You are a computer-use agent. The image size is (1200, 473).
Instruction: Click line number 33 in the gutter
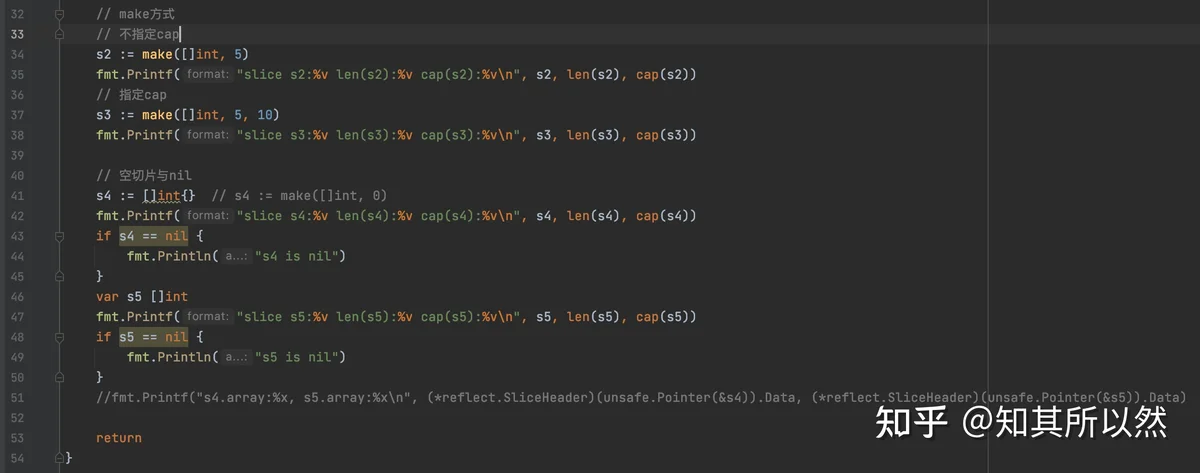(x=16, y=34)
